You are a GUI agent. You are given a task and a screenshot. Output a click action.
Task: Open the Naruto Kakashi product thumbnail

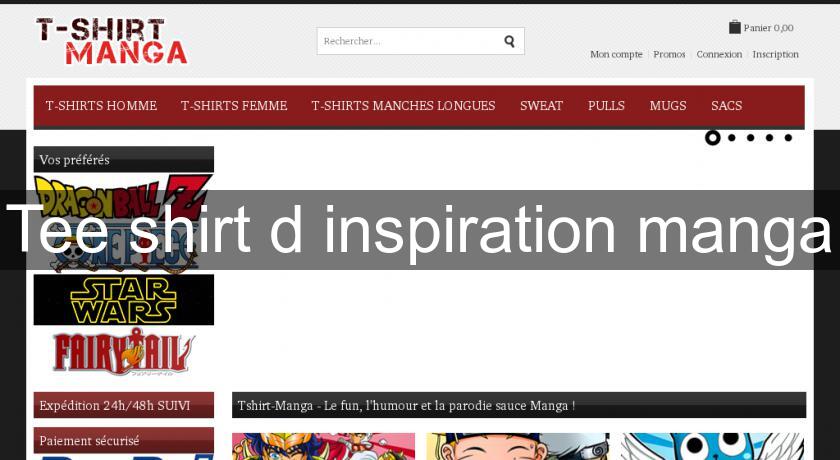(x=518, y=447)
